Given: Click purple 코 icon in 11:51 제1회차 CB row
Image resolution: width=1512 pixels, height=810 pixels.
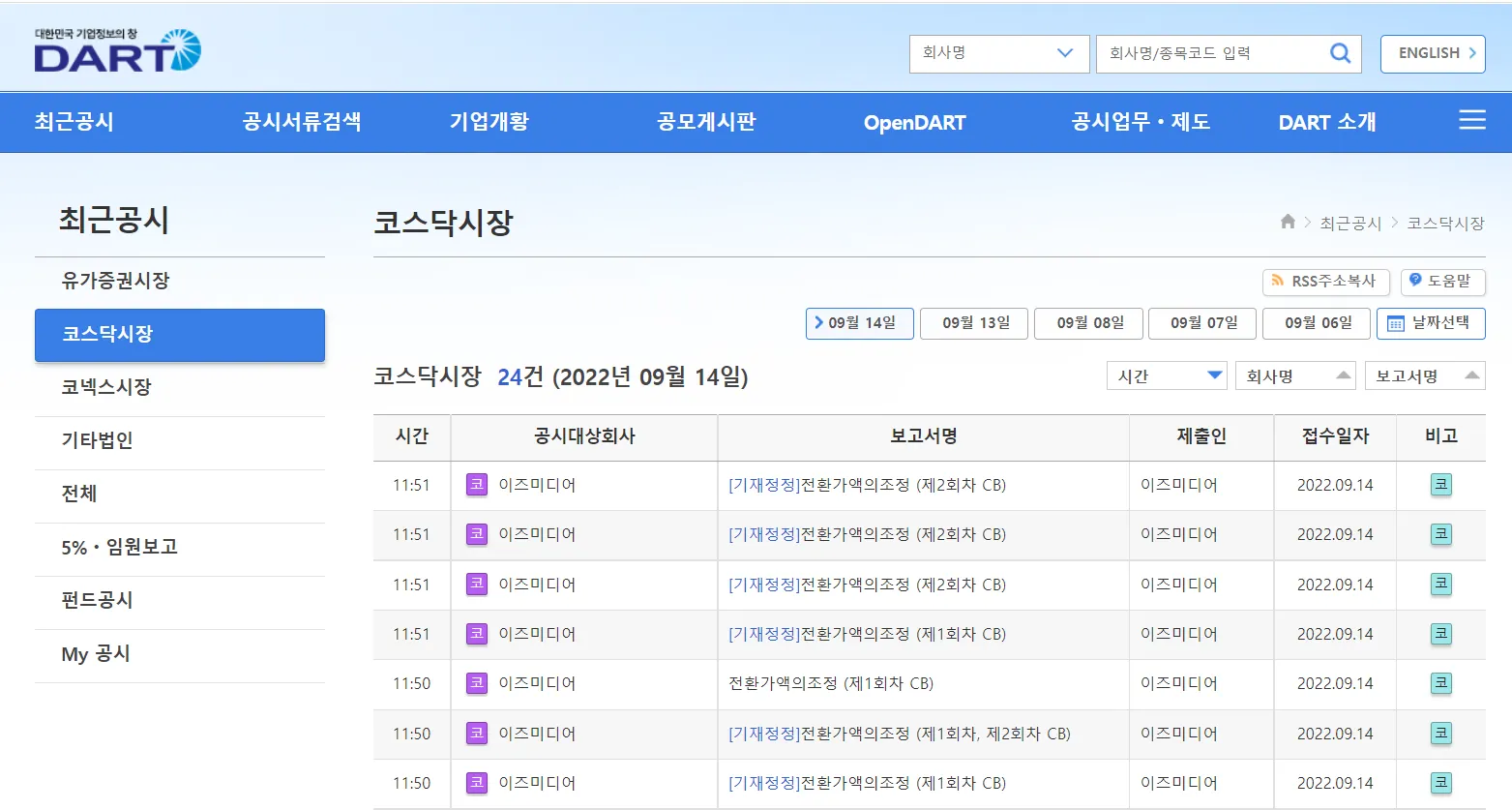Looking at the screenshot, I should [477, 634].
